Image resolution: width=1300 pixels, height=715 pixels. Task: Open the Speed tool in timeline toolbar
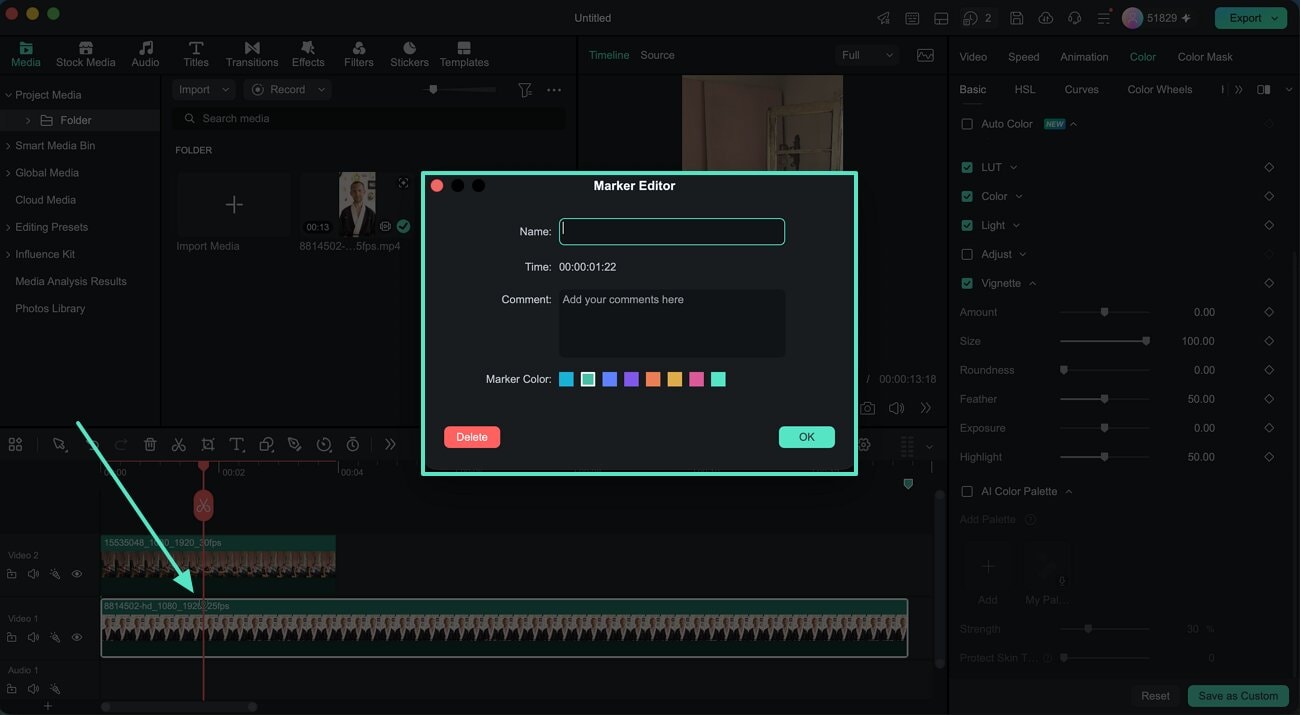(324, 444)
